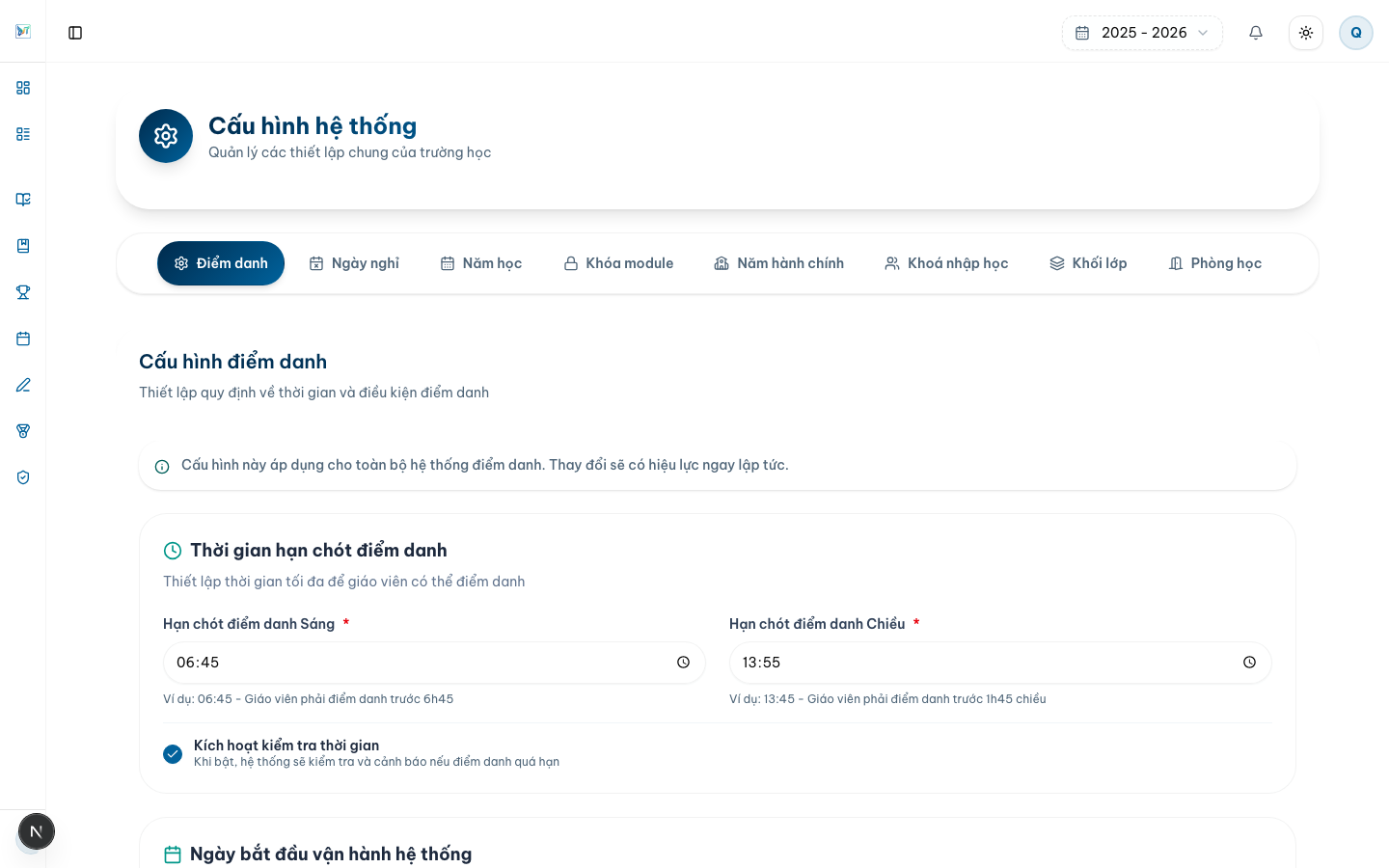Open the pen sidebar icon
The image size is (1389, 868).
[23, 385]
